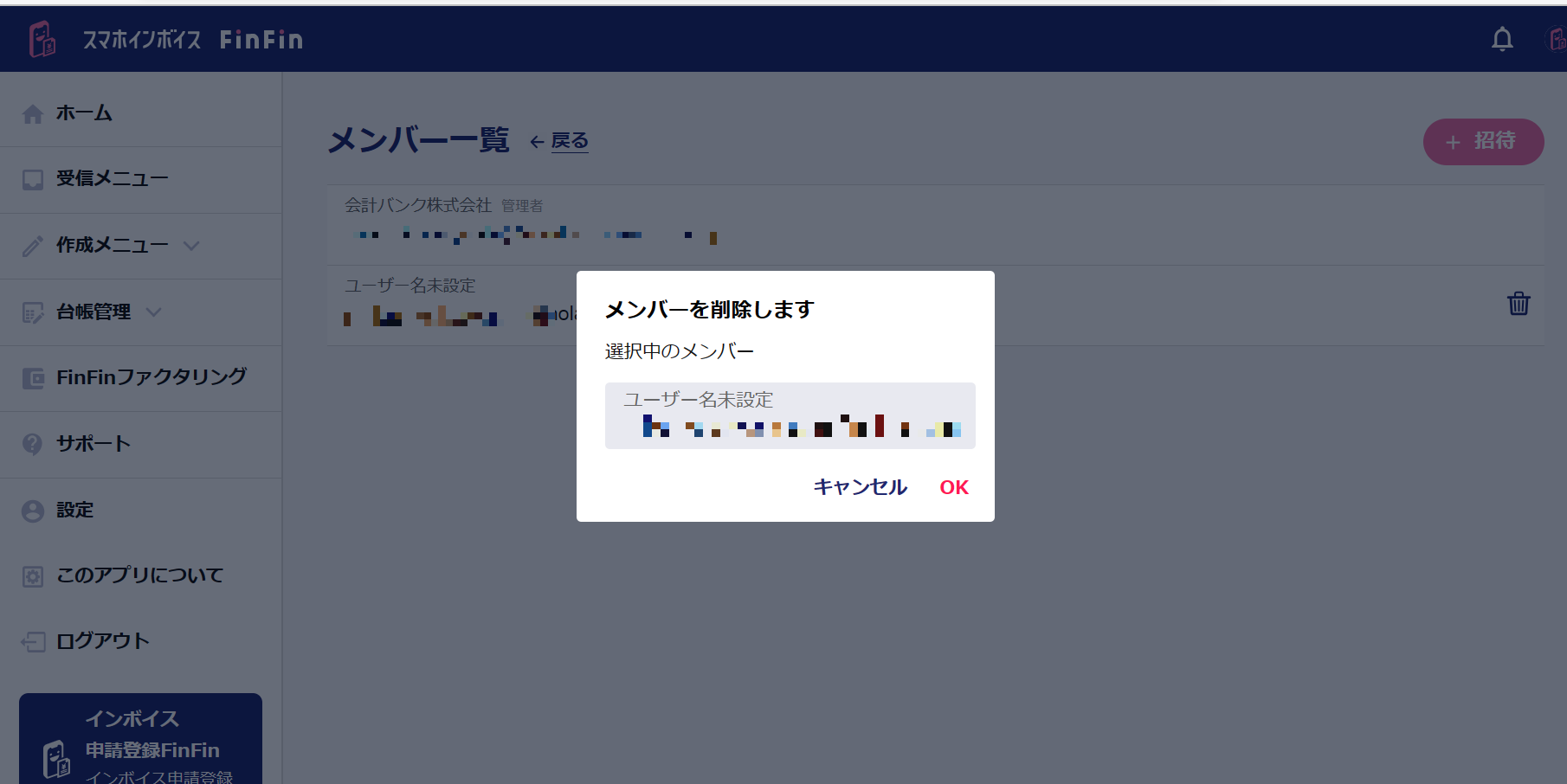Open このアプリについて in the sidebar
The image size is (1567, 784).
pos(141,576)
